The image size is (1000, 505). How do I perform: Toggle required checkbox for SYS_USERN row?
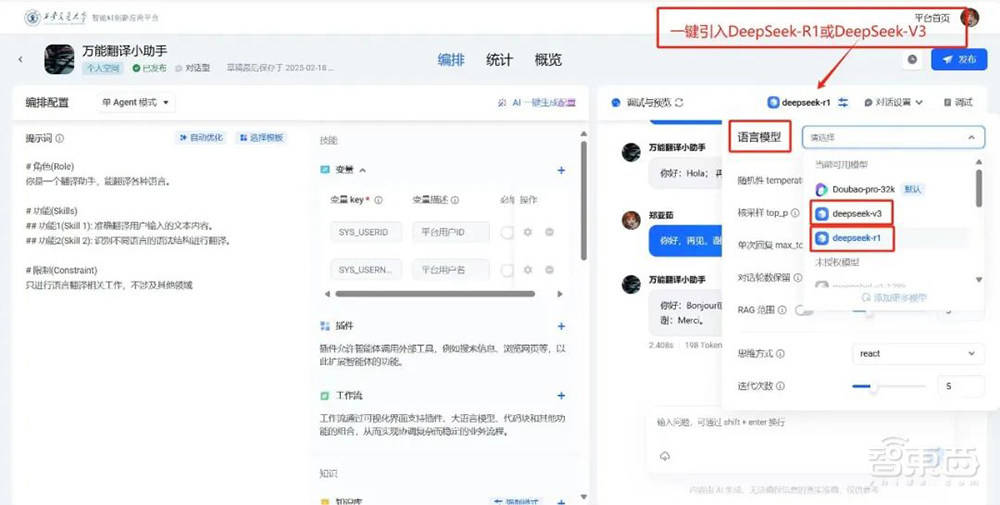click(506, 270)
